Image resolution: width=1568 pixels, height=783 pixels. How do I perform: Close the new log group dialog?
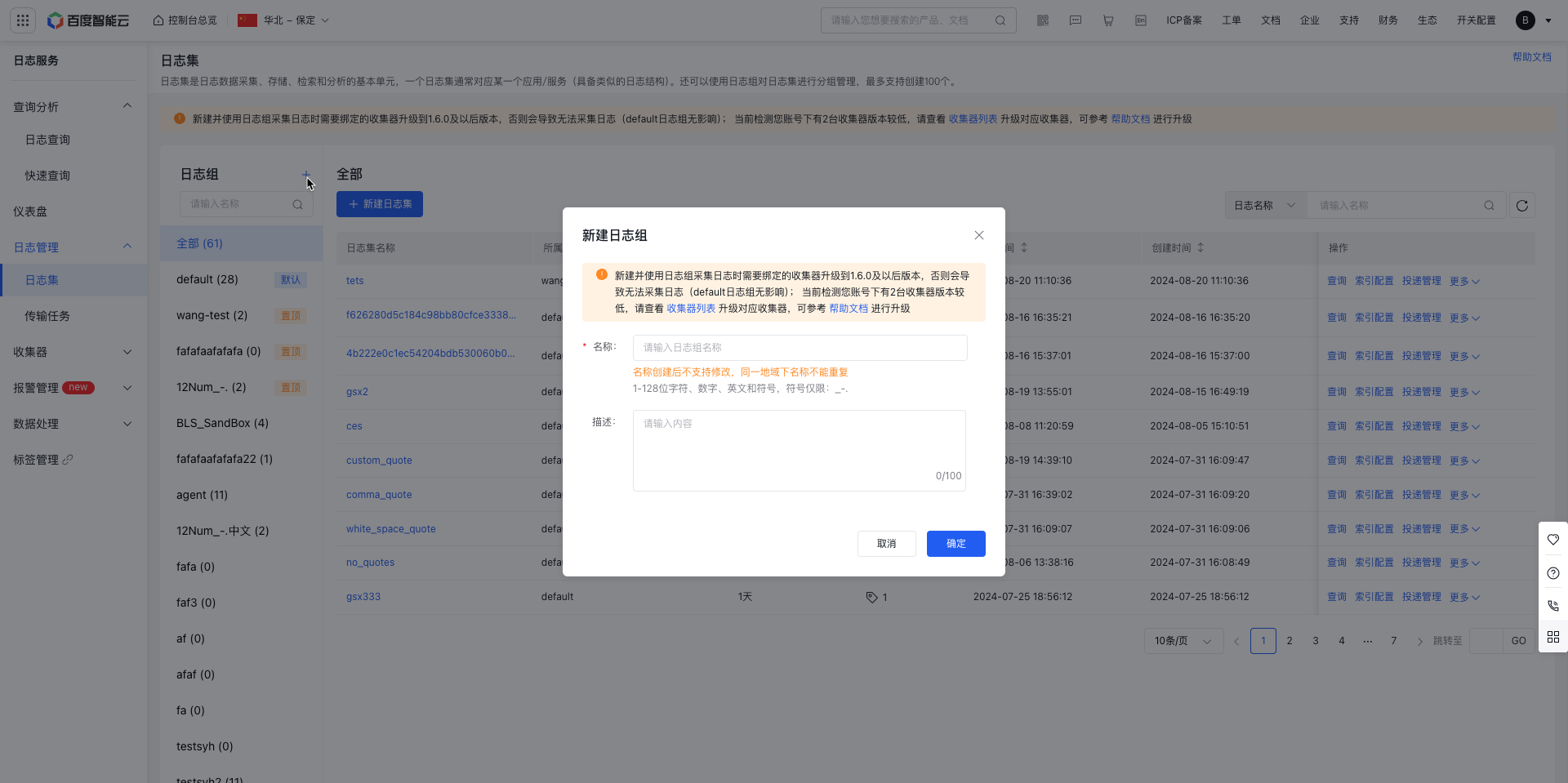click(x=979, y=235)
